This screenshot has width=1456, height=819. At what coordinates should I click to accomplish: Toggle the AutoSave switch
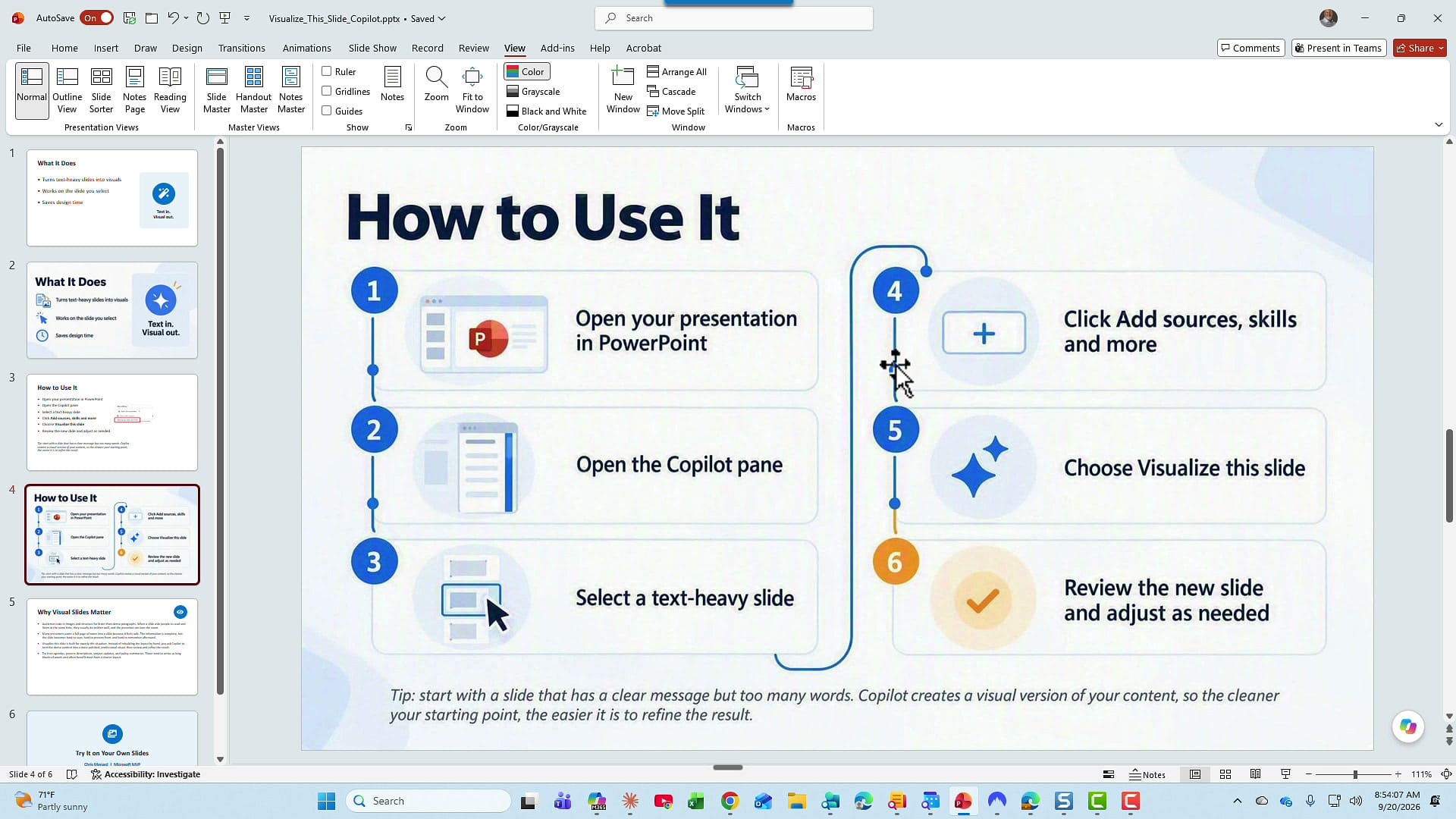(97, 18)
